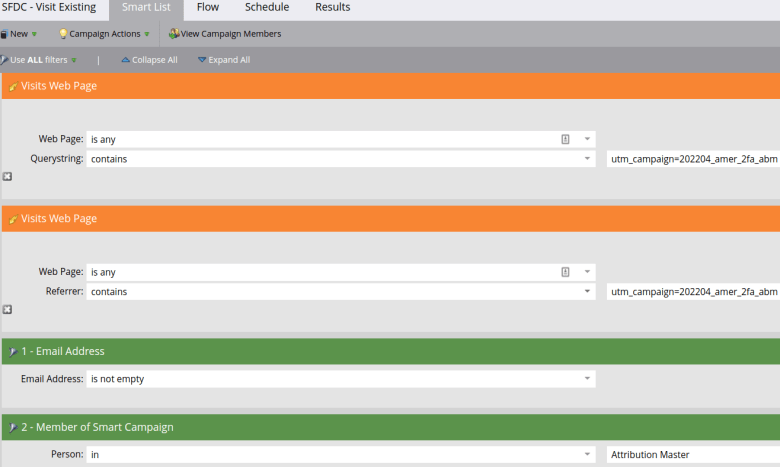Click the trigger icon on second Visits Web Page
The width and height of the screenshot is (780, 467).
[13, 219]
